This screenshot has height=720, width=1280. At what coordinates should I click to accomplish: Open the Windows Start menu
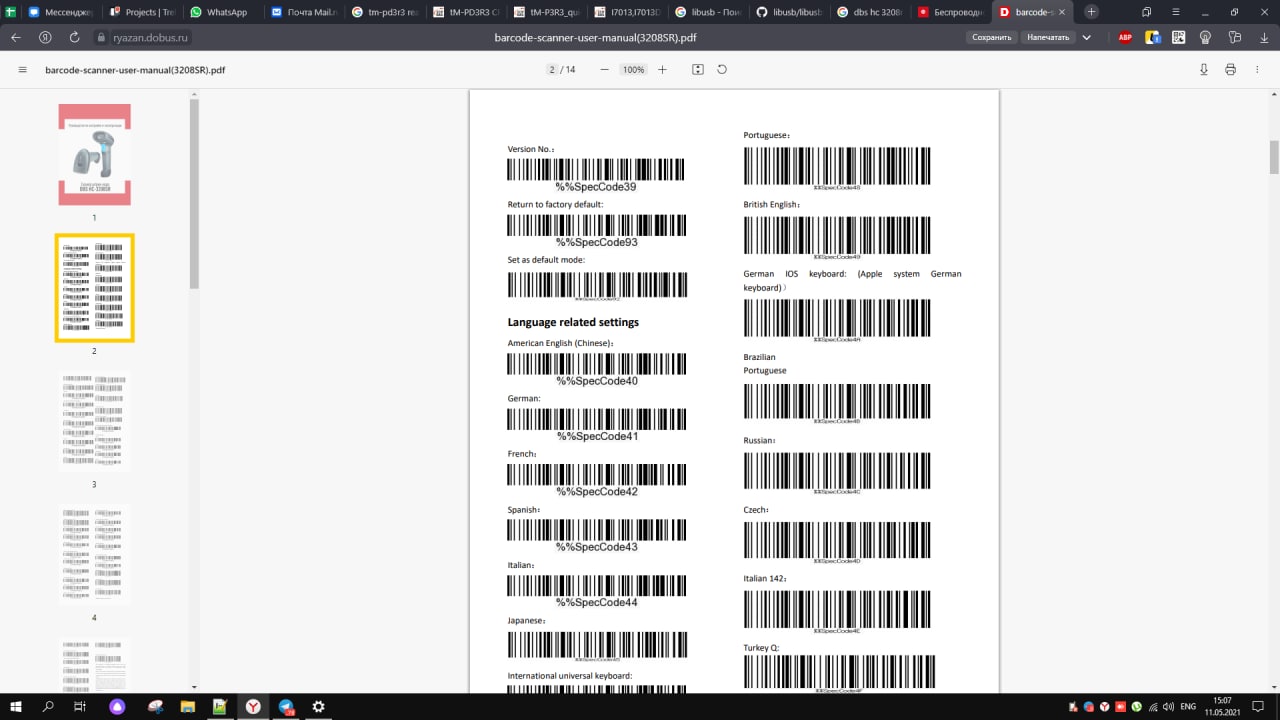click(x=16, y=706)
